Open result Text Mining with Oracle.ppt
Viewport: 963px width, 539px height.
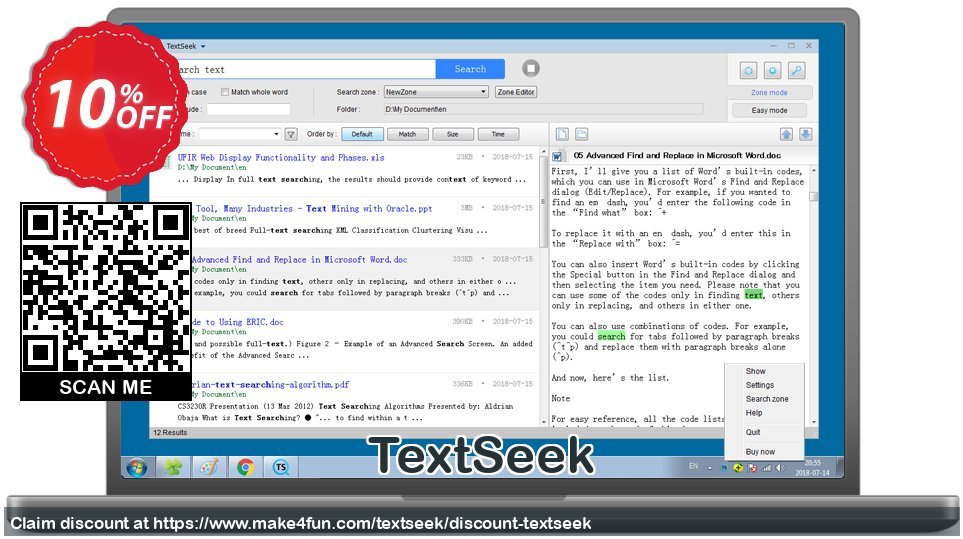point(314,209)
